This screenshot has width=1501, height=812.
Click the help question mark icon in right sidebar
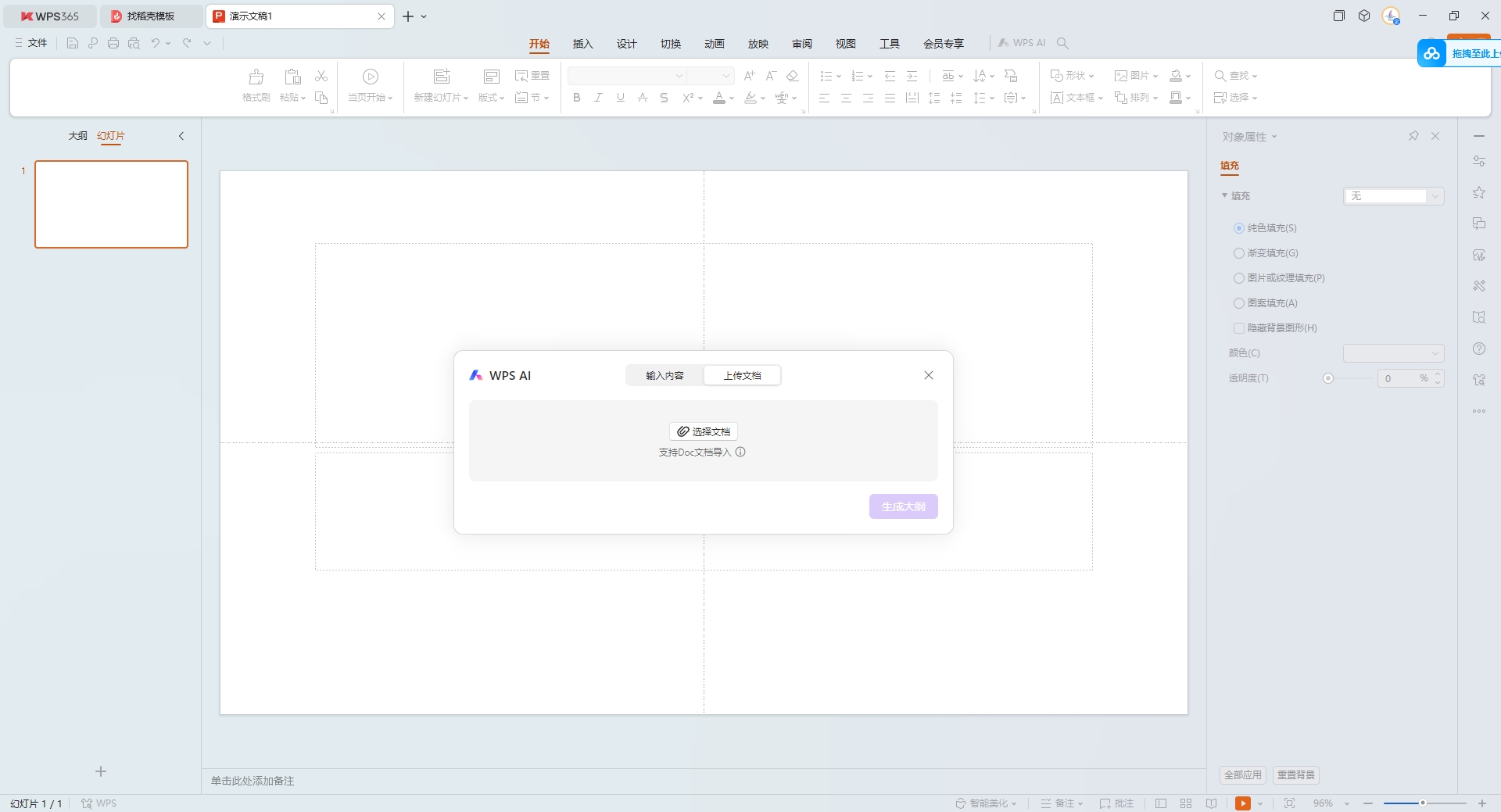coord(1479,349)
